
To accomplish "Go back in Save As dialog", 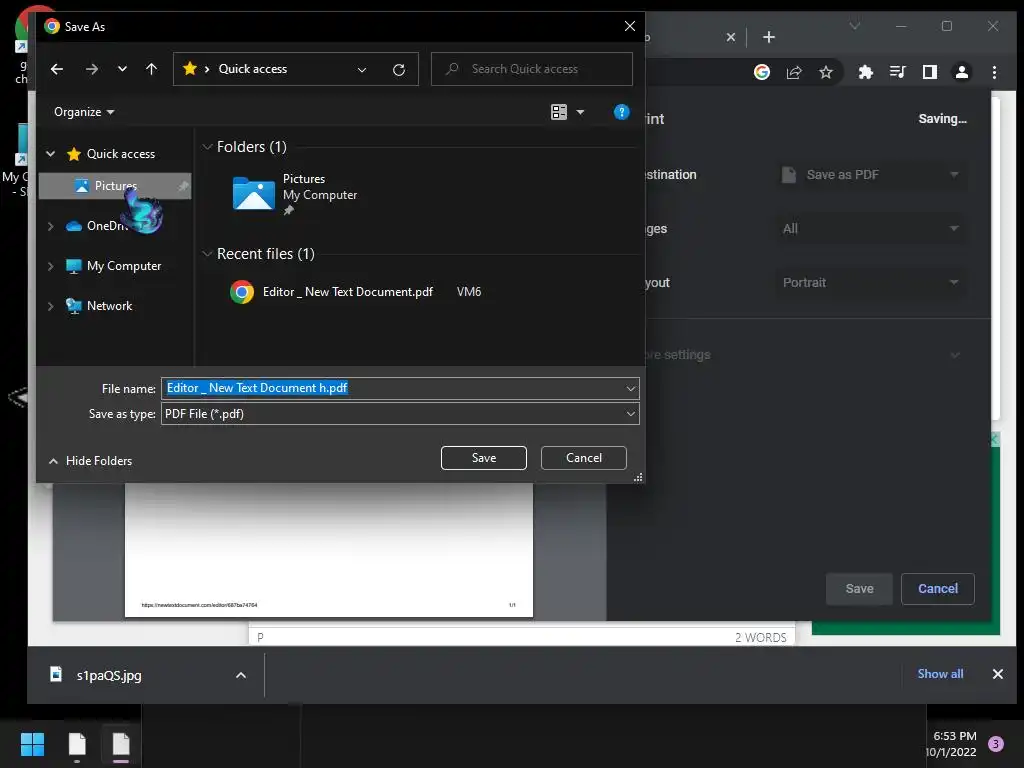I will [57, 69].
